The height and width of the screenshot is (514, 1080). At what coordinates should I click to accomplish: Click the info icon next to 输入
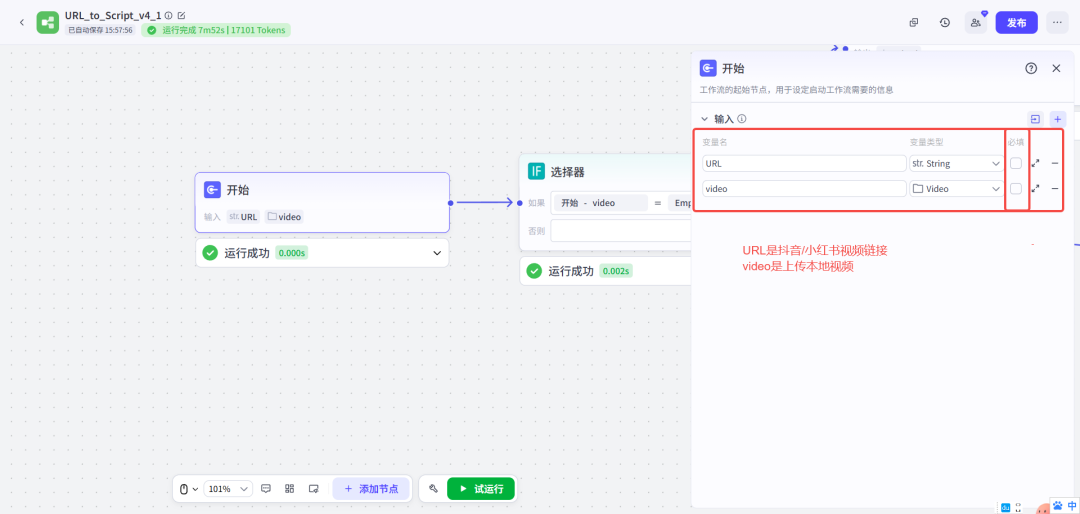[742, 119]
